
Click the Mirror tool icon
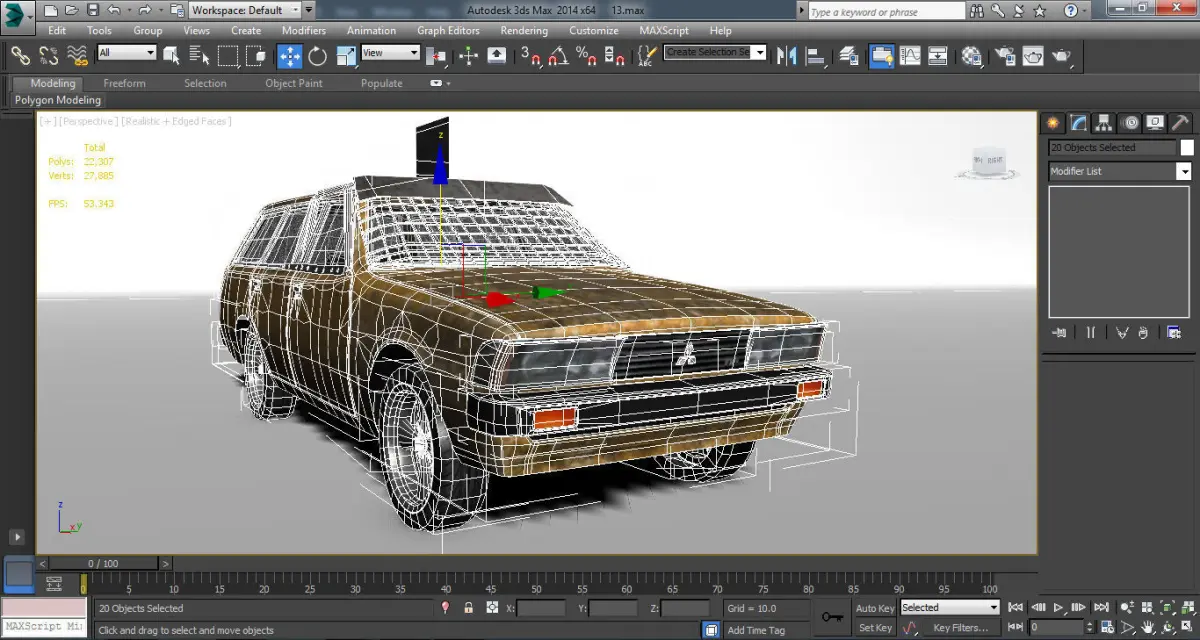click(x=786, y=56)
